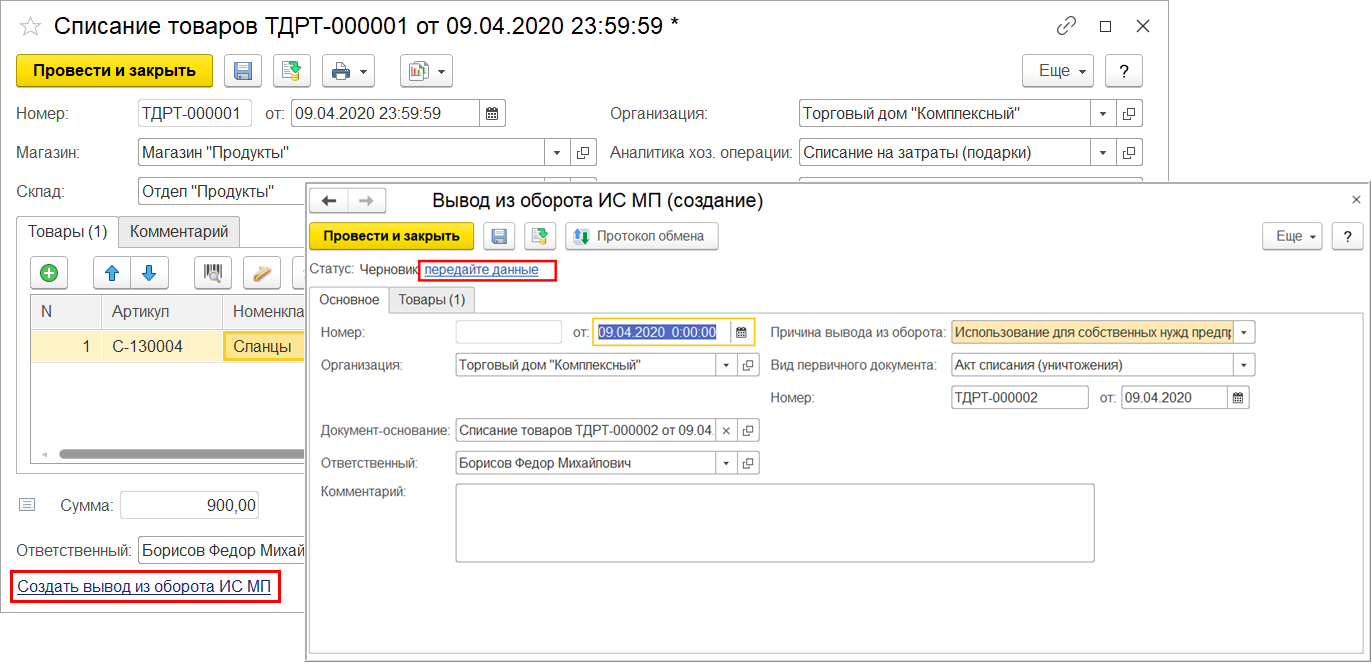
Task: Click post document icon in Списание товаров toolbar
Action: click(x=292, y=71)
